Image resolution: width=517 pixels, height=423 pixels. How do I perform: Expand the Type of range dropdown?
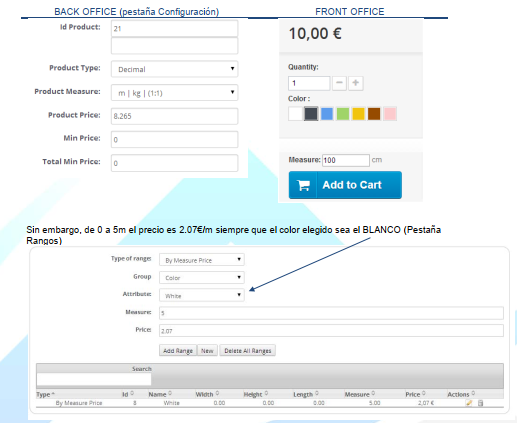pos(202,260)
